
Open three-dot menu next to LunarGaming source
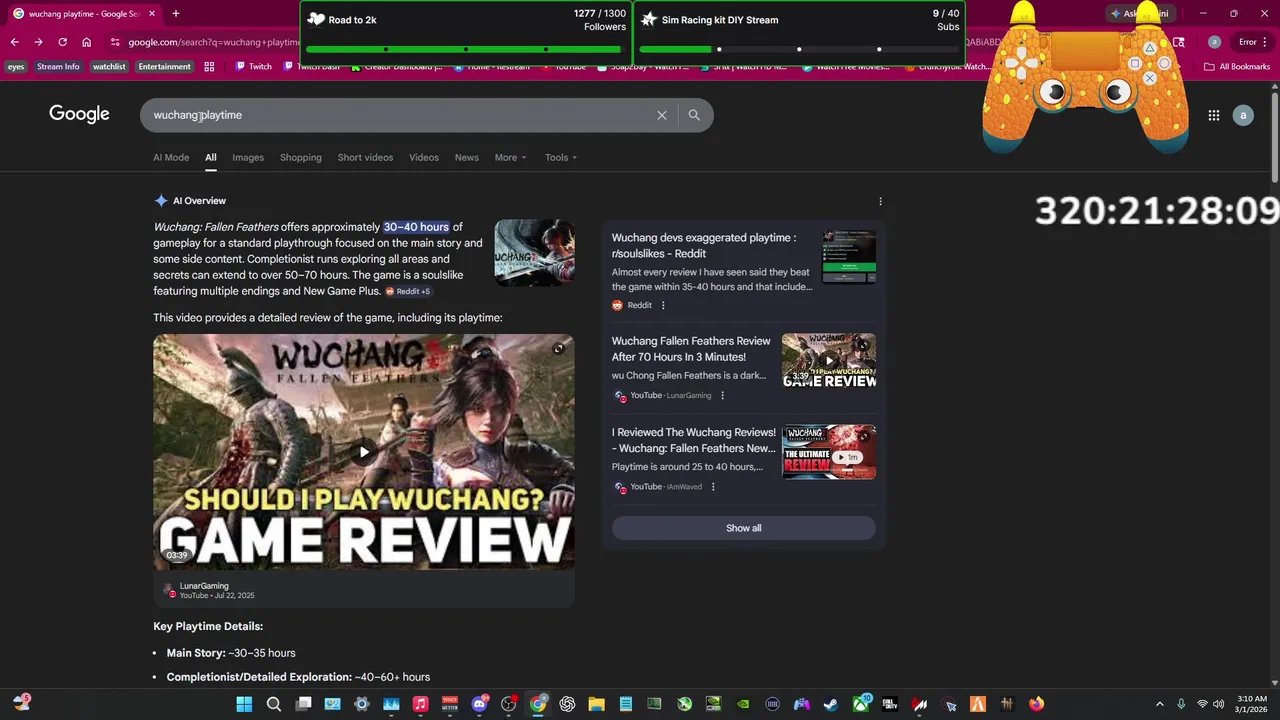(722, 395)
